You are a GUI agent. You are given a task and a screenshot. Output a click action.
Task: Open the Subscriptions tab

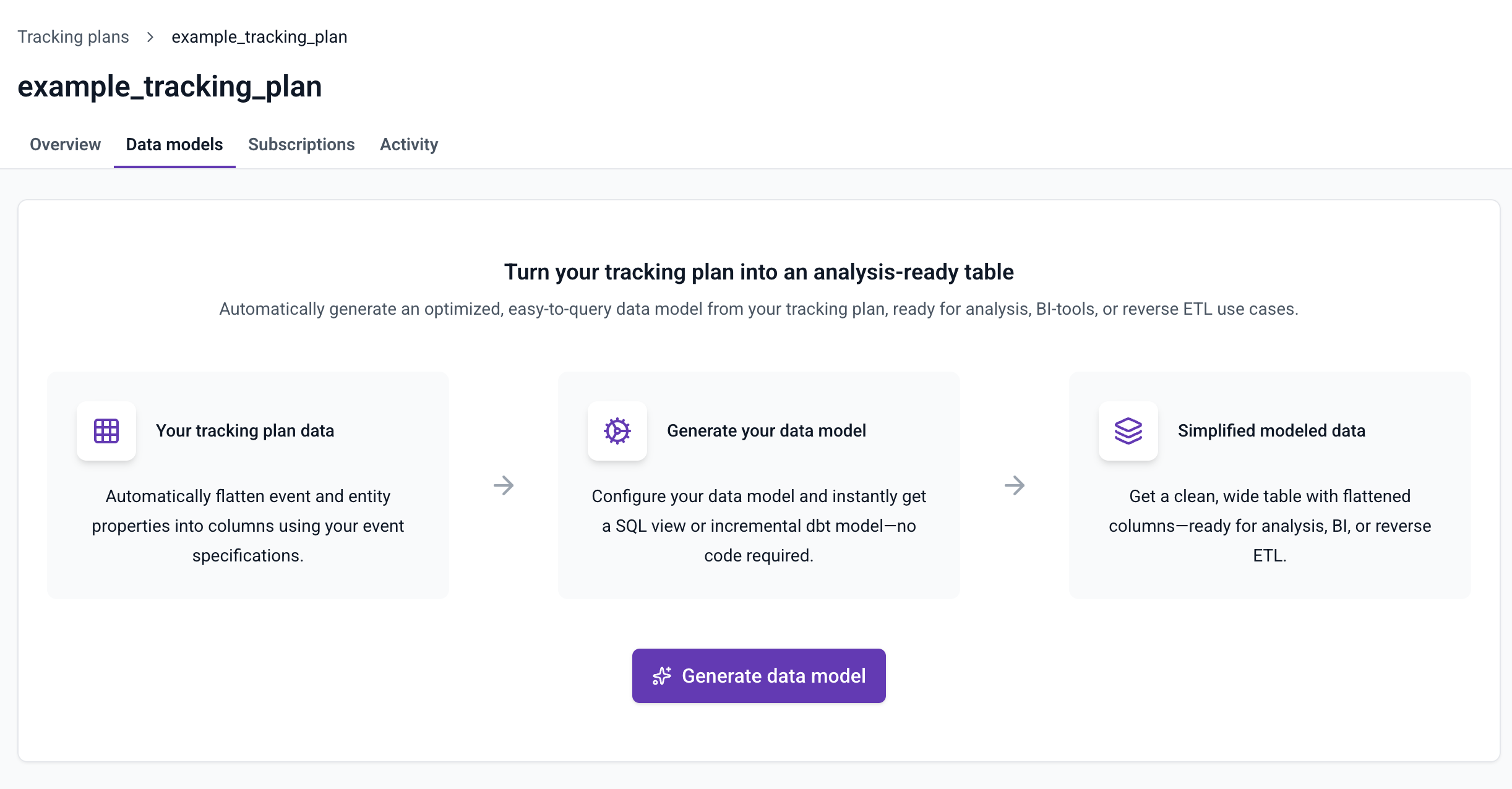[301, 145]
